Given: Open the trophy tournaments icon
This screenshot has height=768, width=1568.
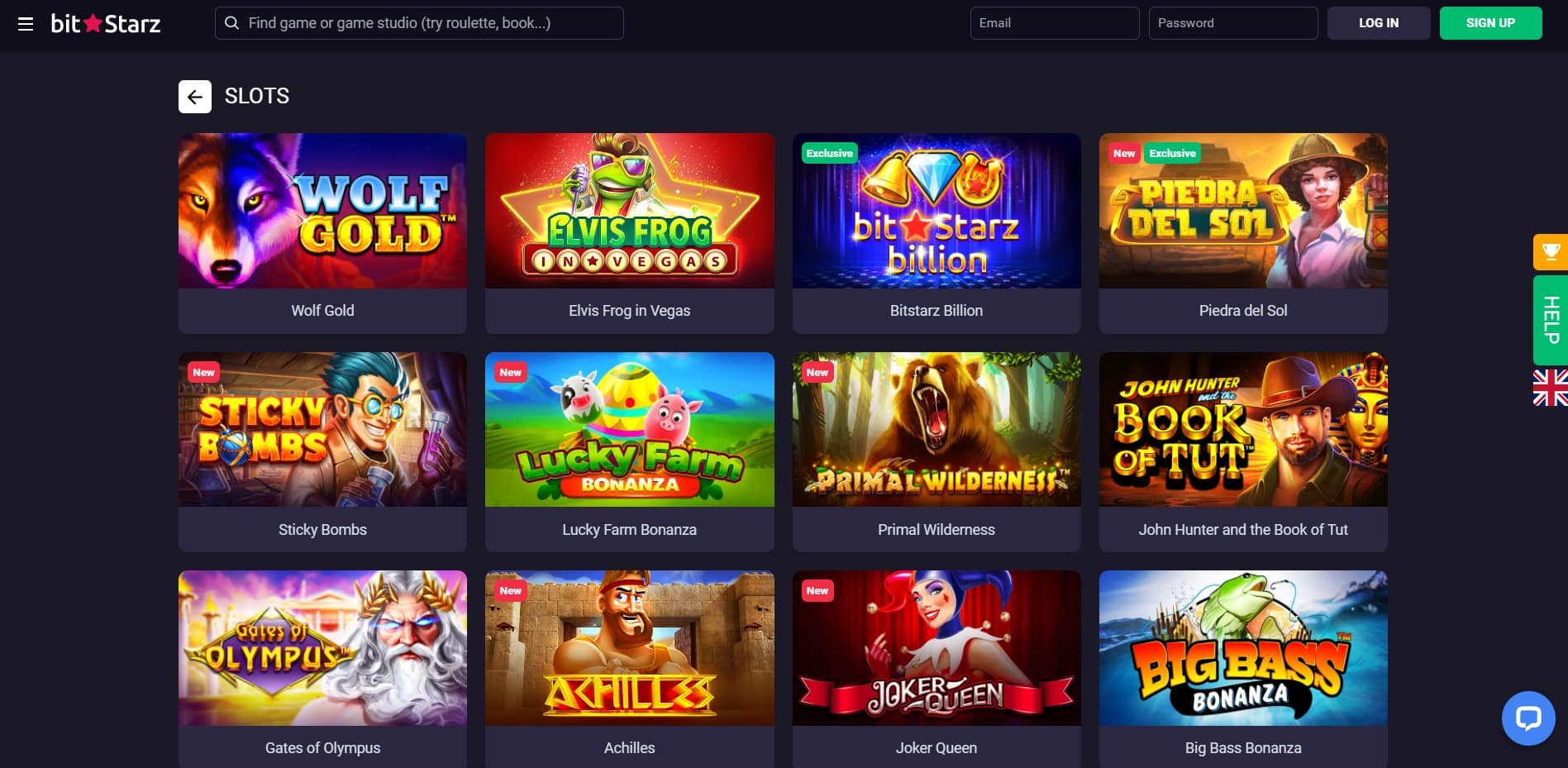Looking at the screenshot, I should tap(1551, 252).
